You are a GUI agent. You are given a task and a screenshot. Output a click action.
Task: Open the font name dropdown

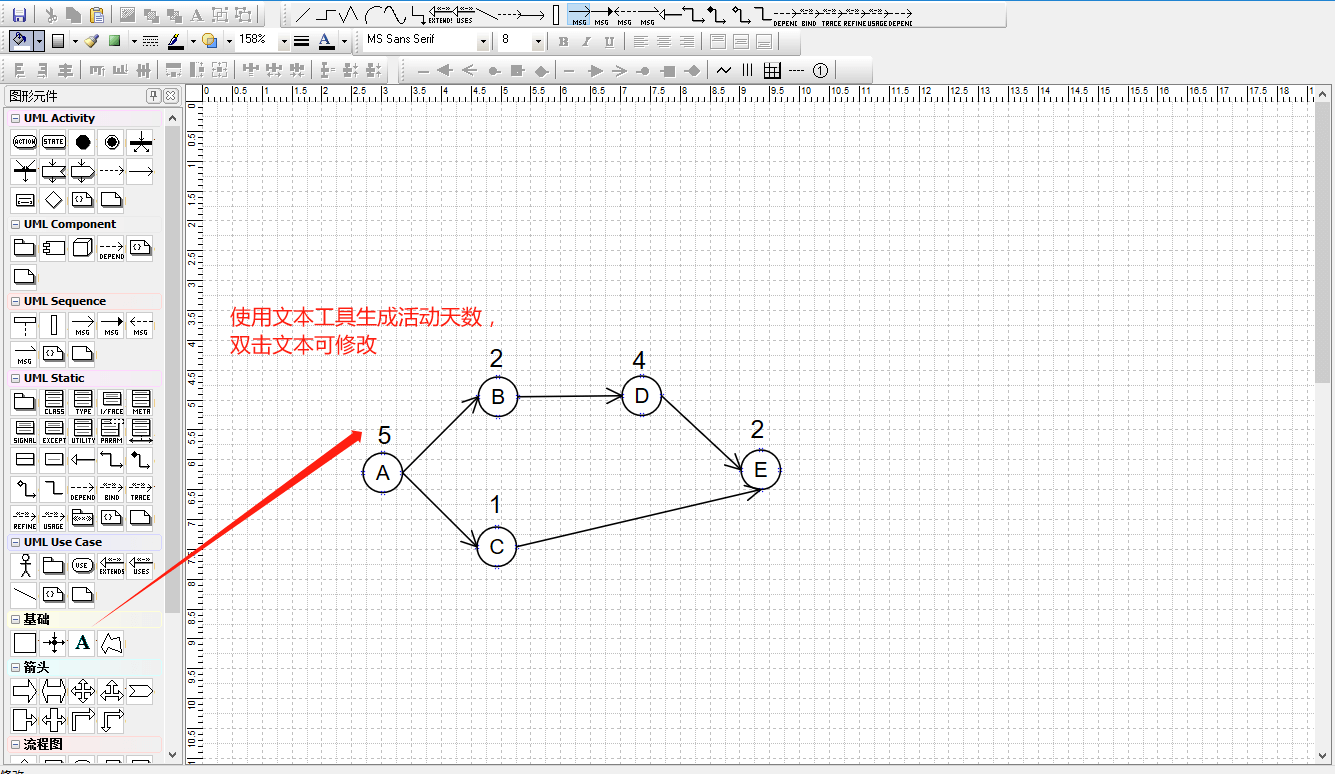[483, 41]
